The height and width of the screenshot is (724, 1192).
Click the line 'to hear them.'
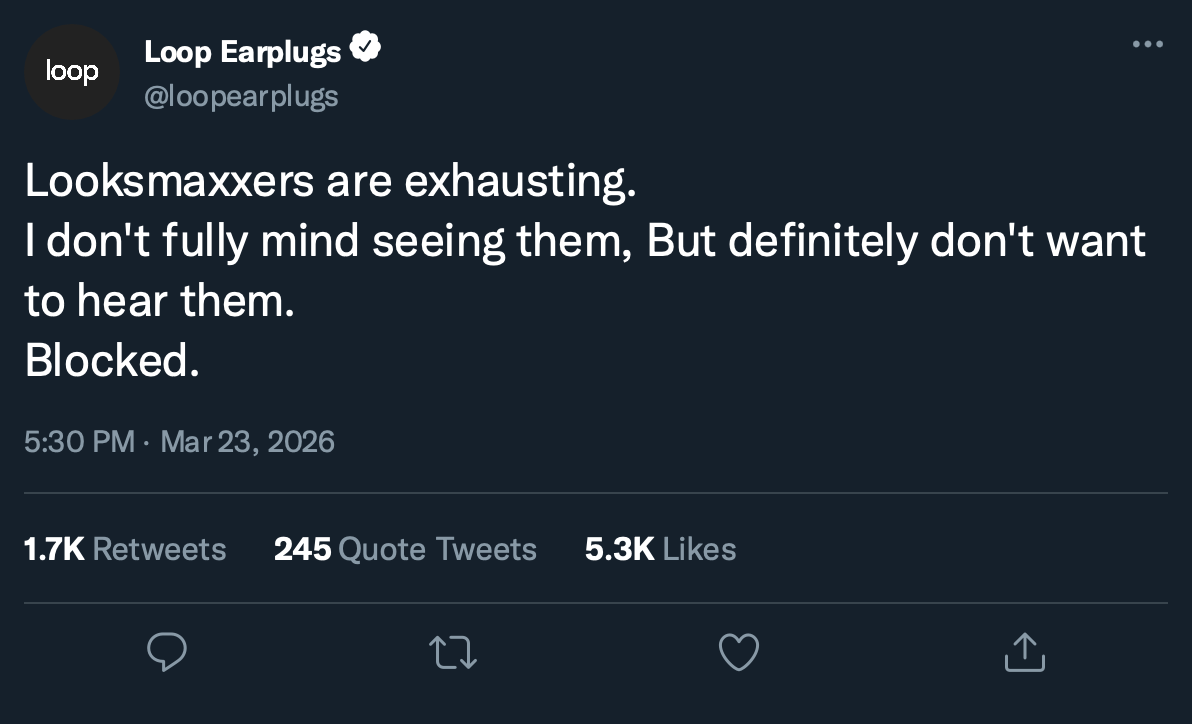click(160, 301)
